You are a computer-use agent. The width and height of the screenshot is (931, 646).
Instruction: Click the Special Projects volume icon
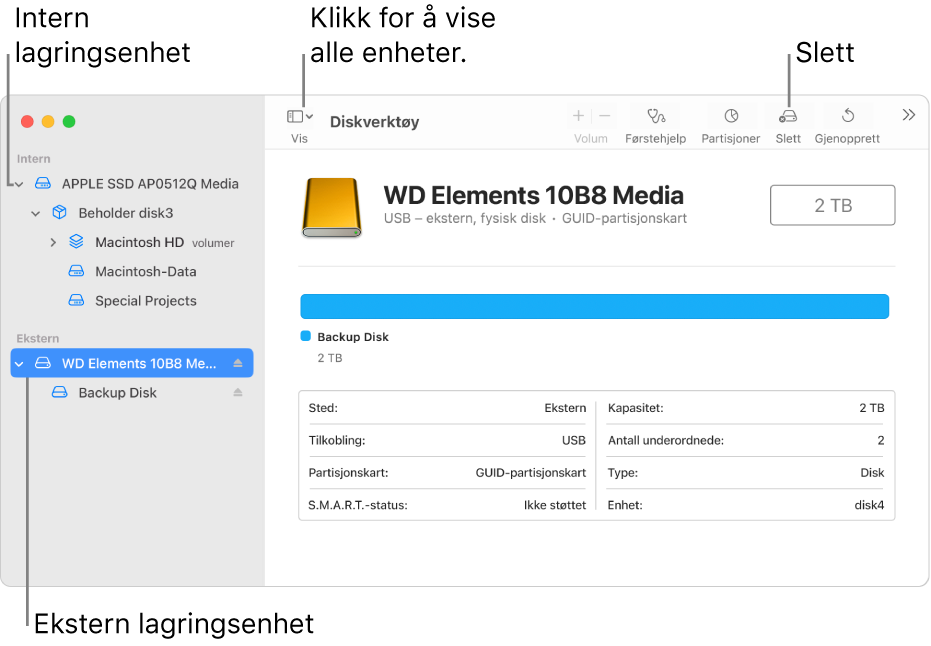[77, 300]
